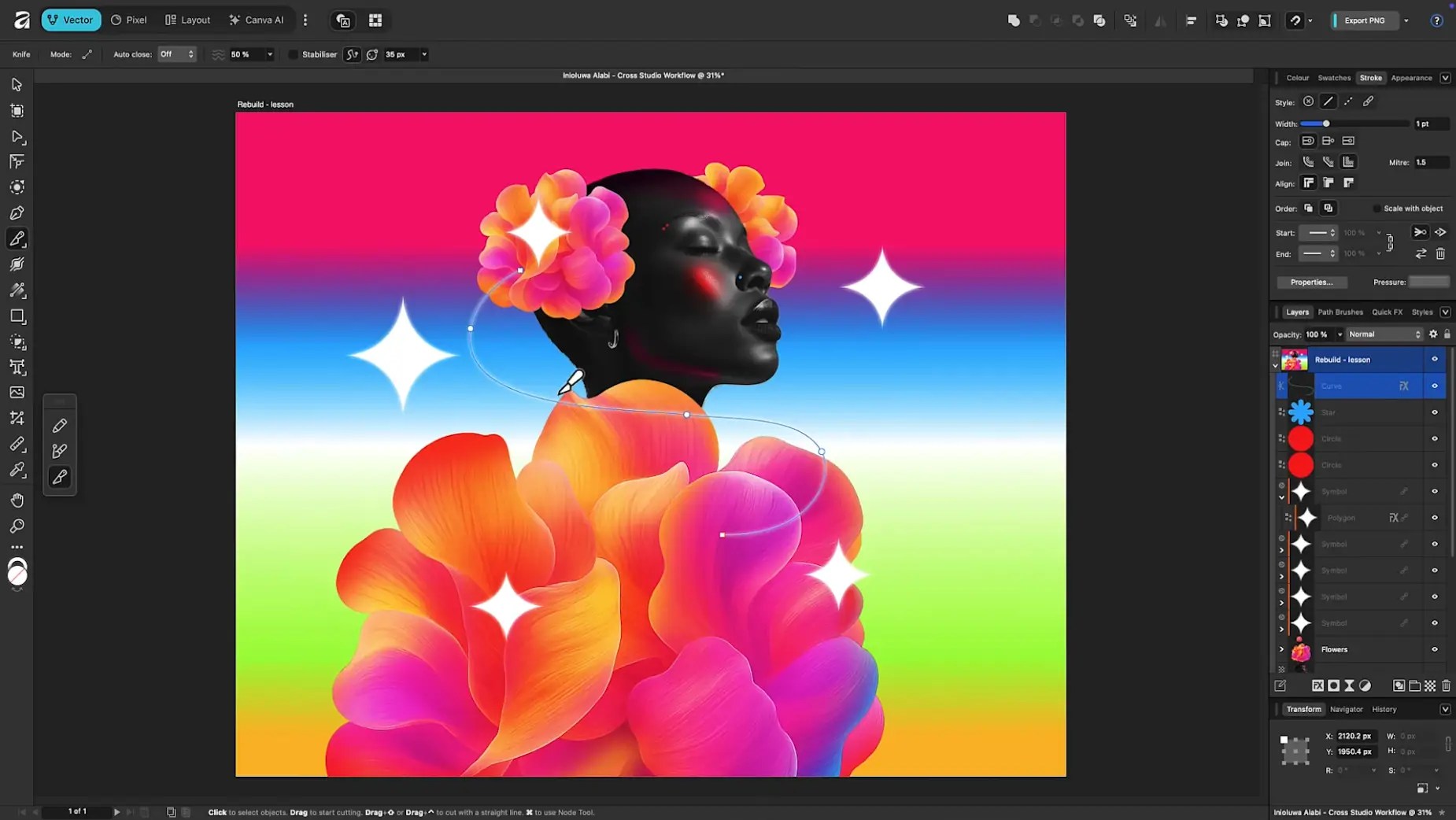Hide the Polygon layer
1456x820 pixels.
pos(1434,518)
